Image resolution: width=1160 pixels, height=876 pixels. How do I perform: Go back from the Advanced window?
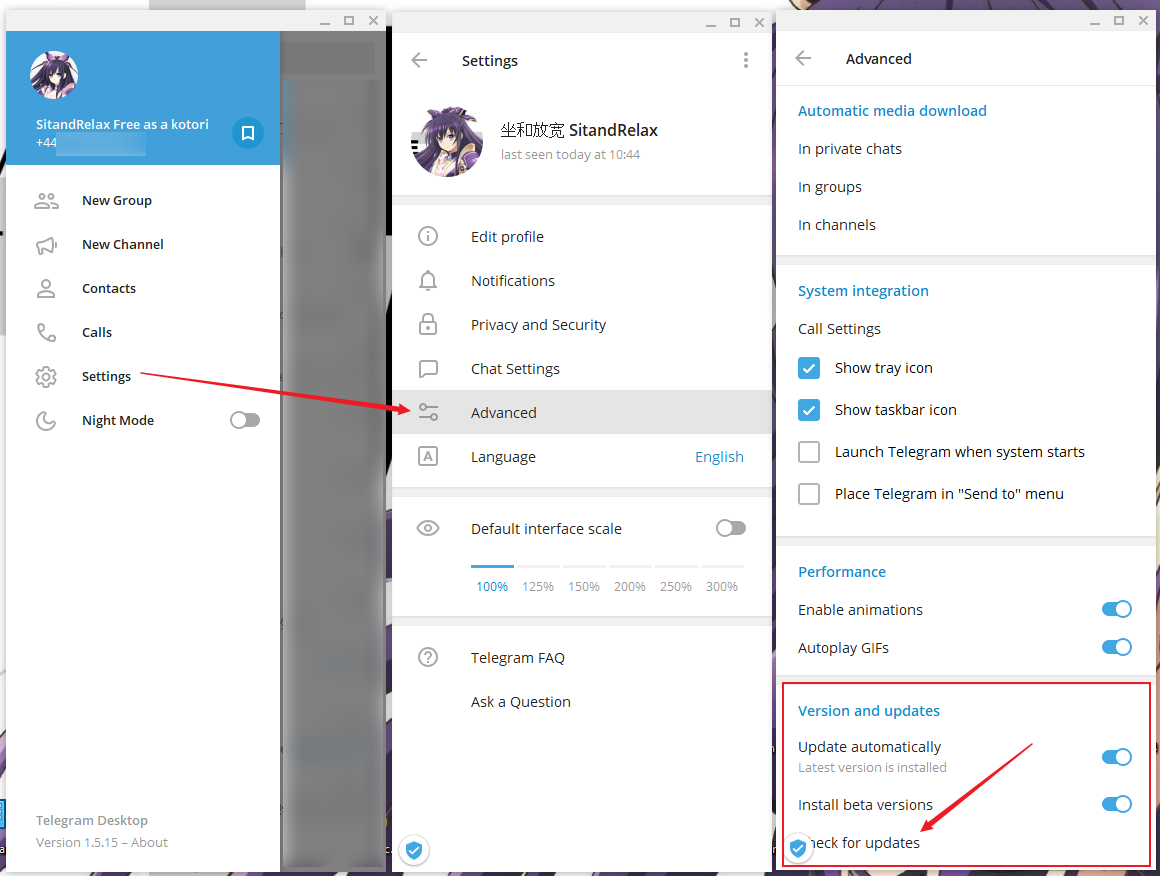pos(803,58)
